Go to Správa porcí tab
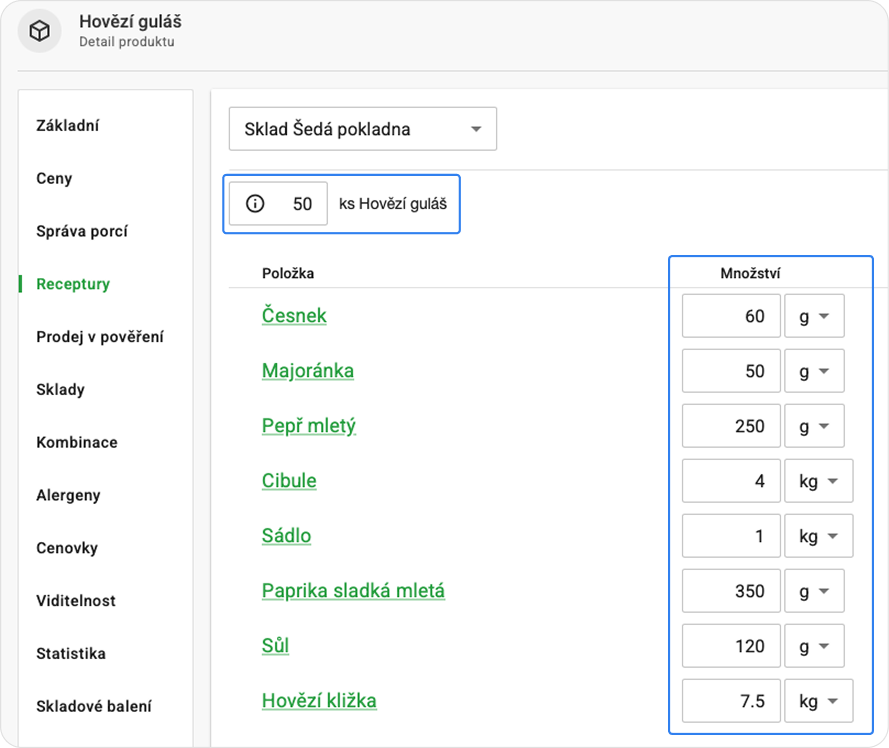 (82, 231)
